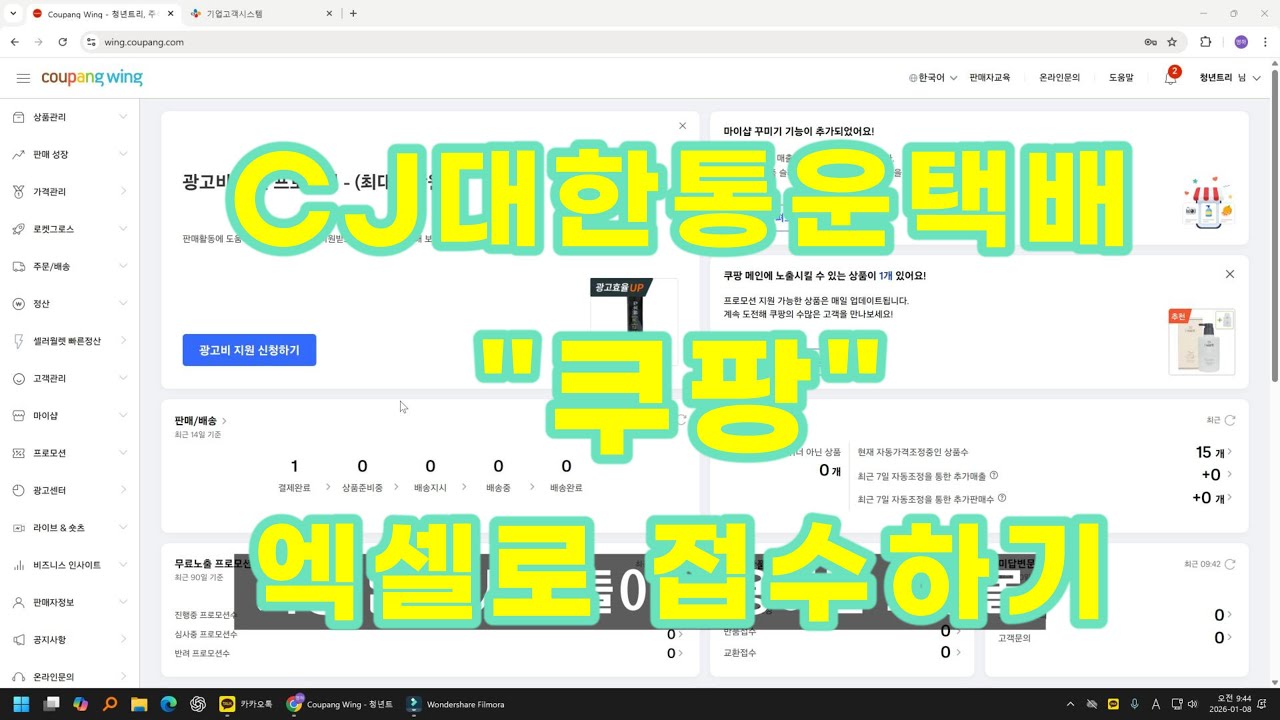The image size is (1280, 720).
Task: Open the 판매/배송 section link
Action: (x=201, y=421)
